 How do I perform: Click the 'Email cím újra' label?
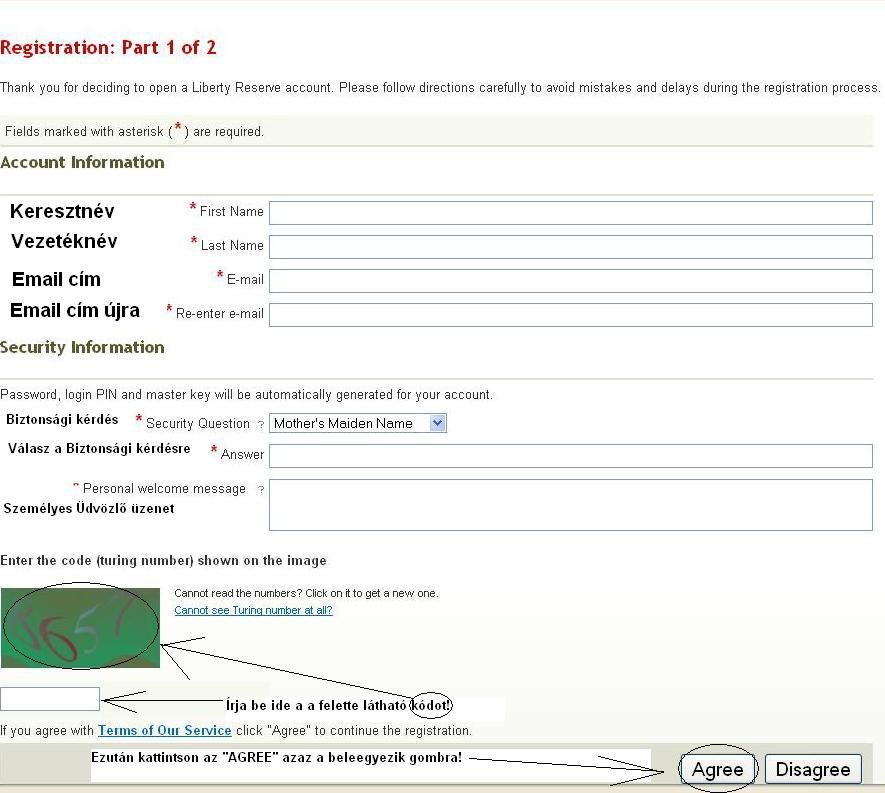tap(75, 310)
